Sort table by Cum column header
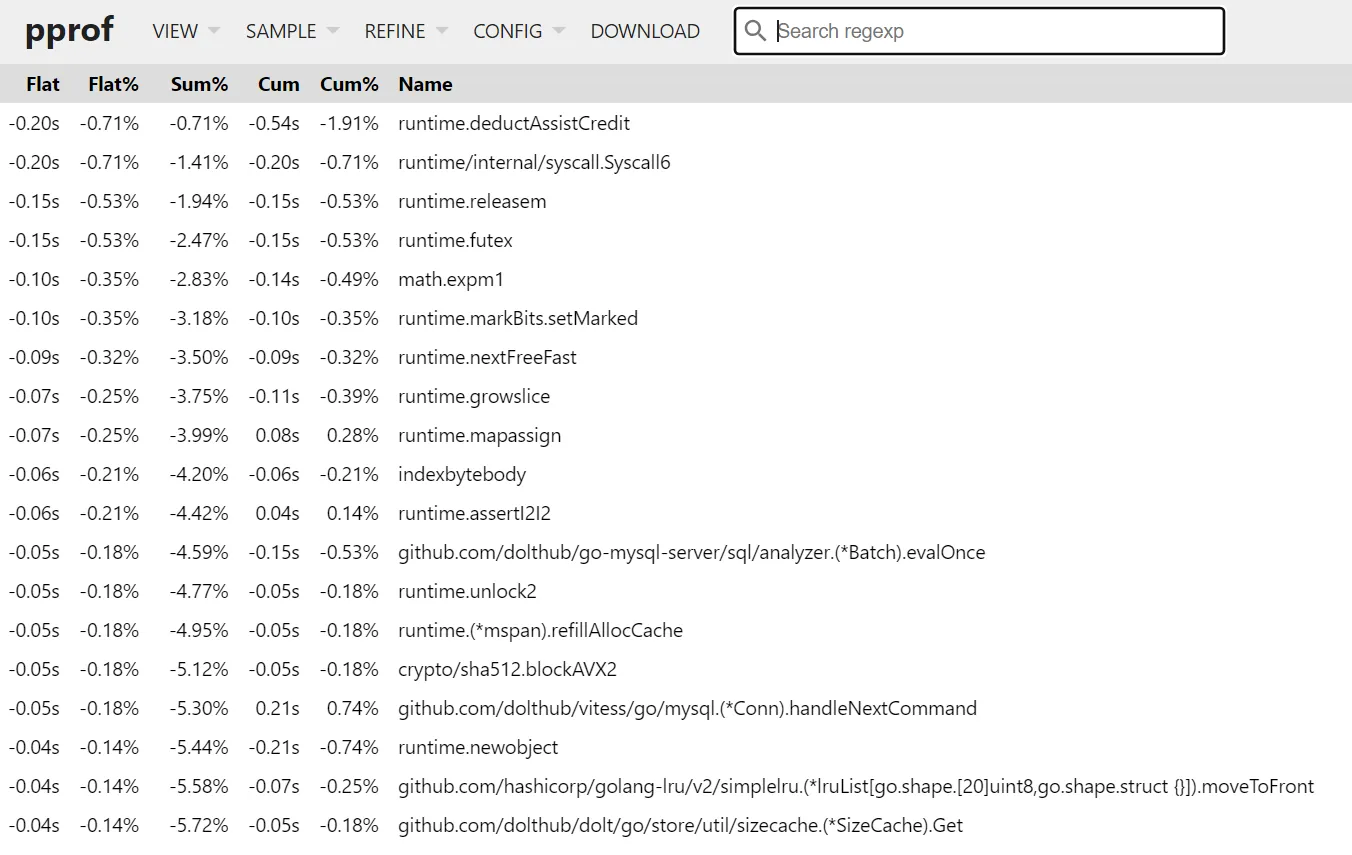 [278, 84]
